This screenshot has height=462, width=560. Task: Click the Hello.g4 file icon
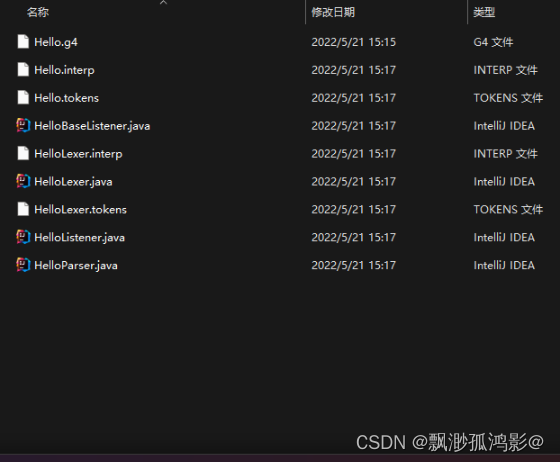coord(23,42)
